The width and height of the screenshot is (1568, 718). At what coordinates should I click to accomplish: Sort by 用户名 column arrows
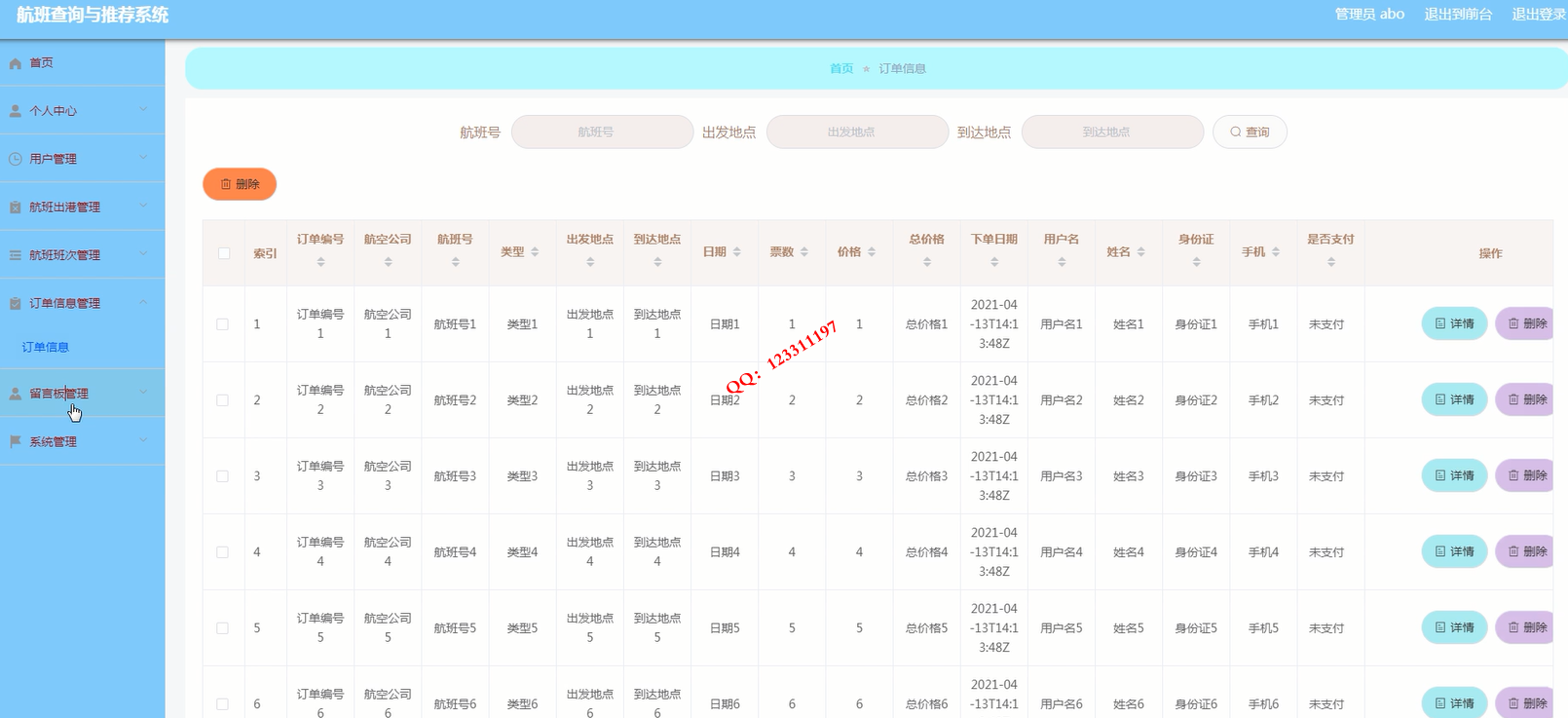point(1062,262)
